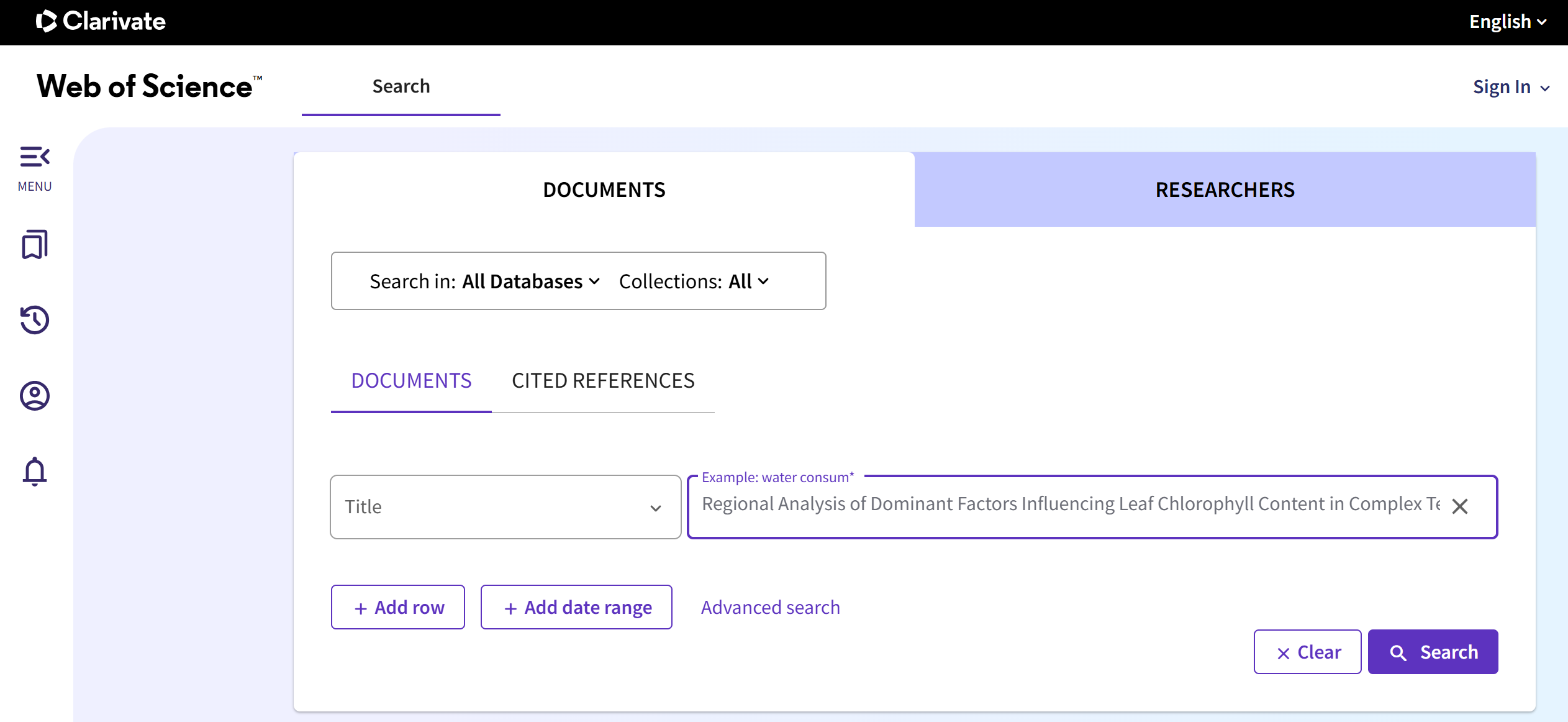
Task: Expand the English language dropdown
Action: [x=1507, y=22]
